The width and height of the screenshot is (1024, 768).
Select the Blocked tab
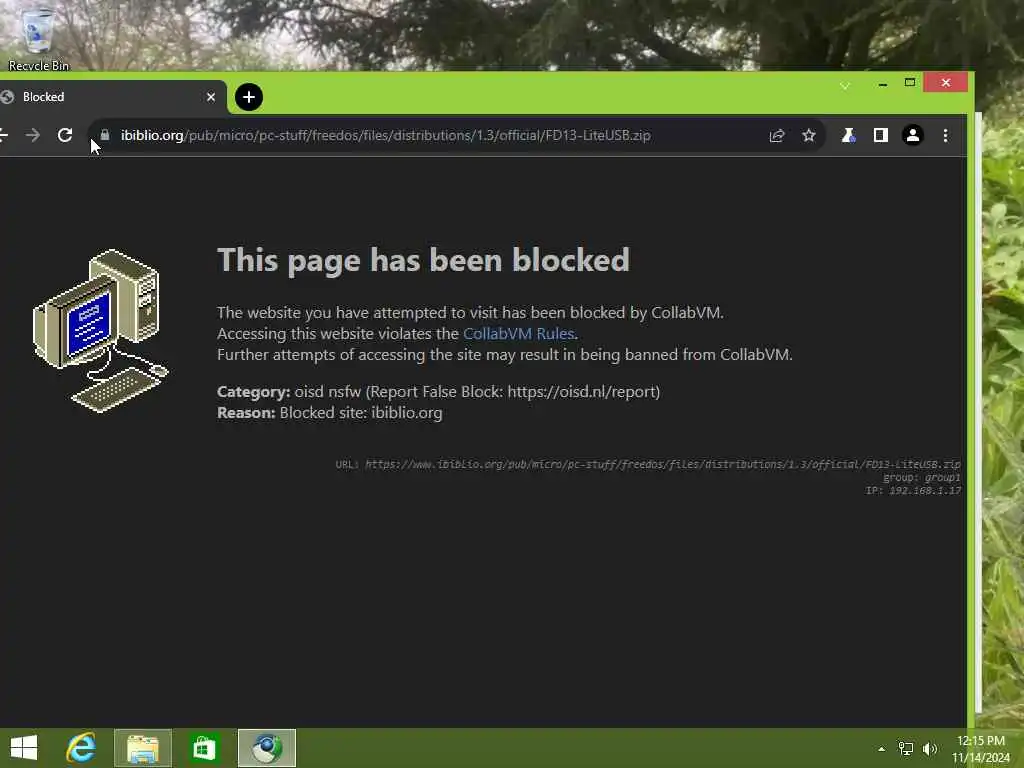click(112, 97)
